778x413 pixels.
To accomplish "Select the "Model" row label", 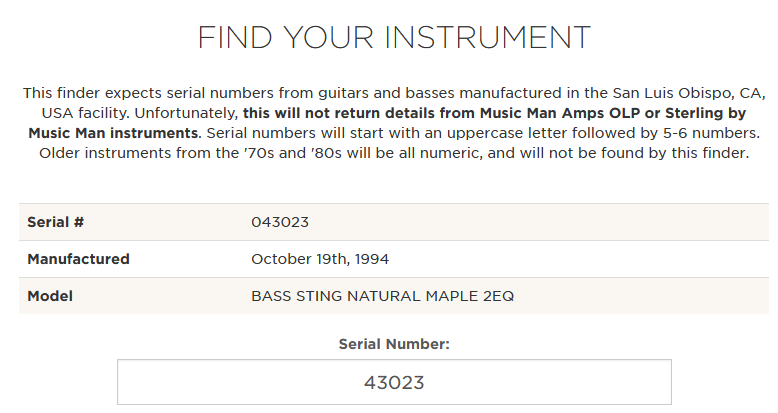I will click(50, 296).
